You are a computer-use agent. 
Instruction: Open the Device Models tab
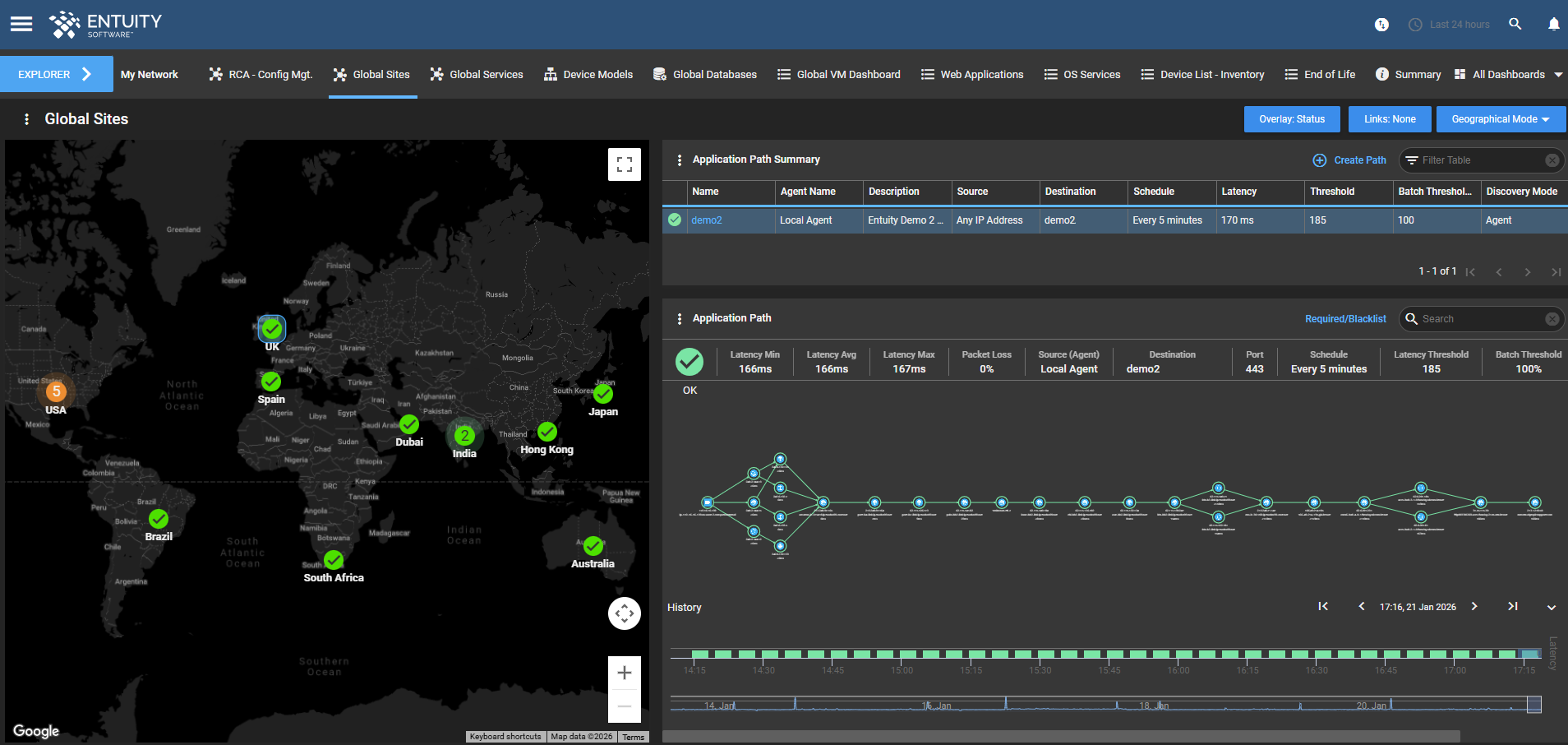coord(588,74)
